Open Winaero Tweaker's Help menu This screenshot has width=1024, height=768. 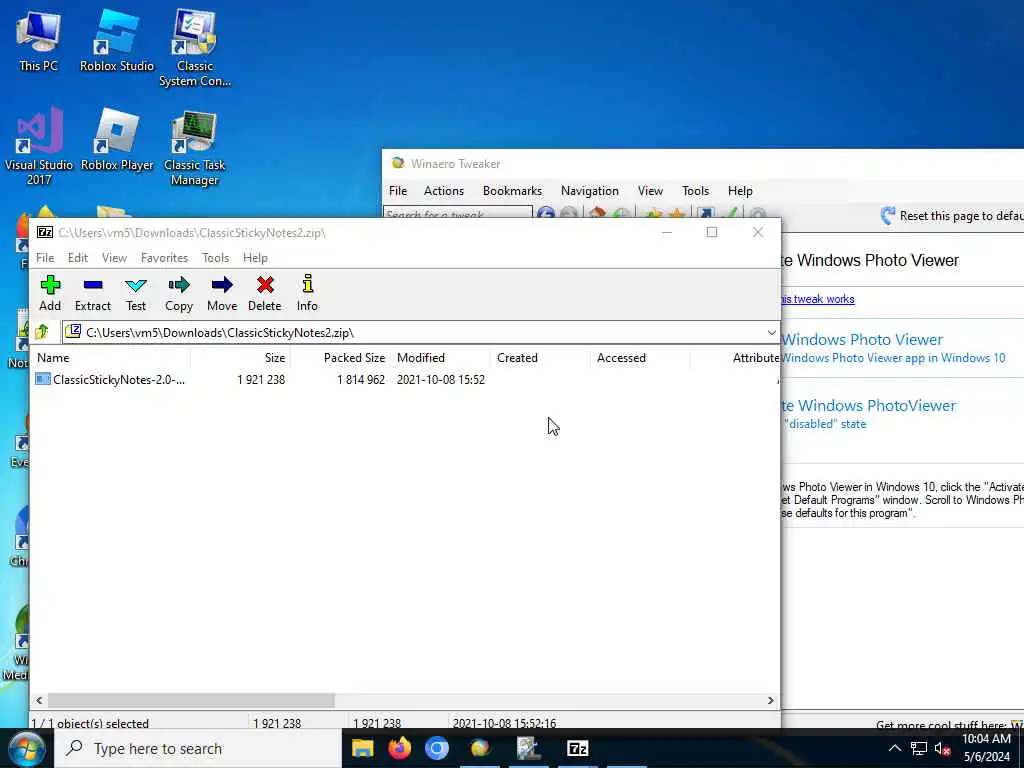click(740, 191)
